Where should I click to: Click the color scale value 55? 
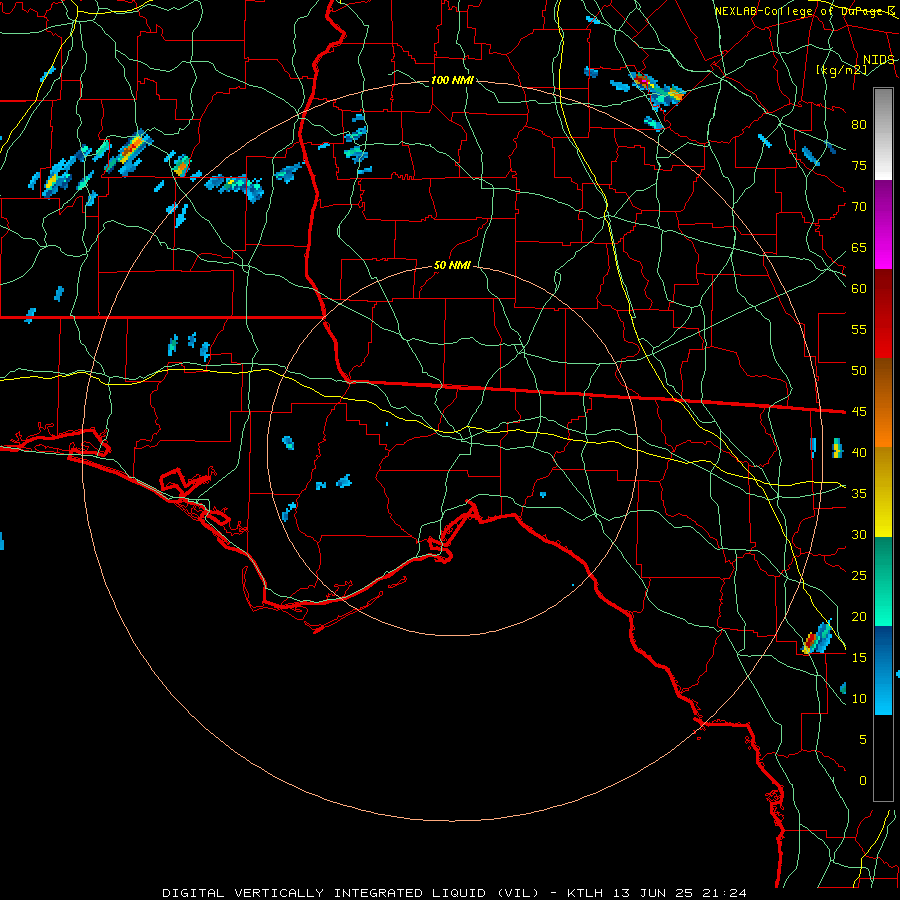coord(859,329)
